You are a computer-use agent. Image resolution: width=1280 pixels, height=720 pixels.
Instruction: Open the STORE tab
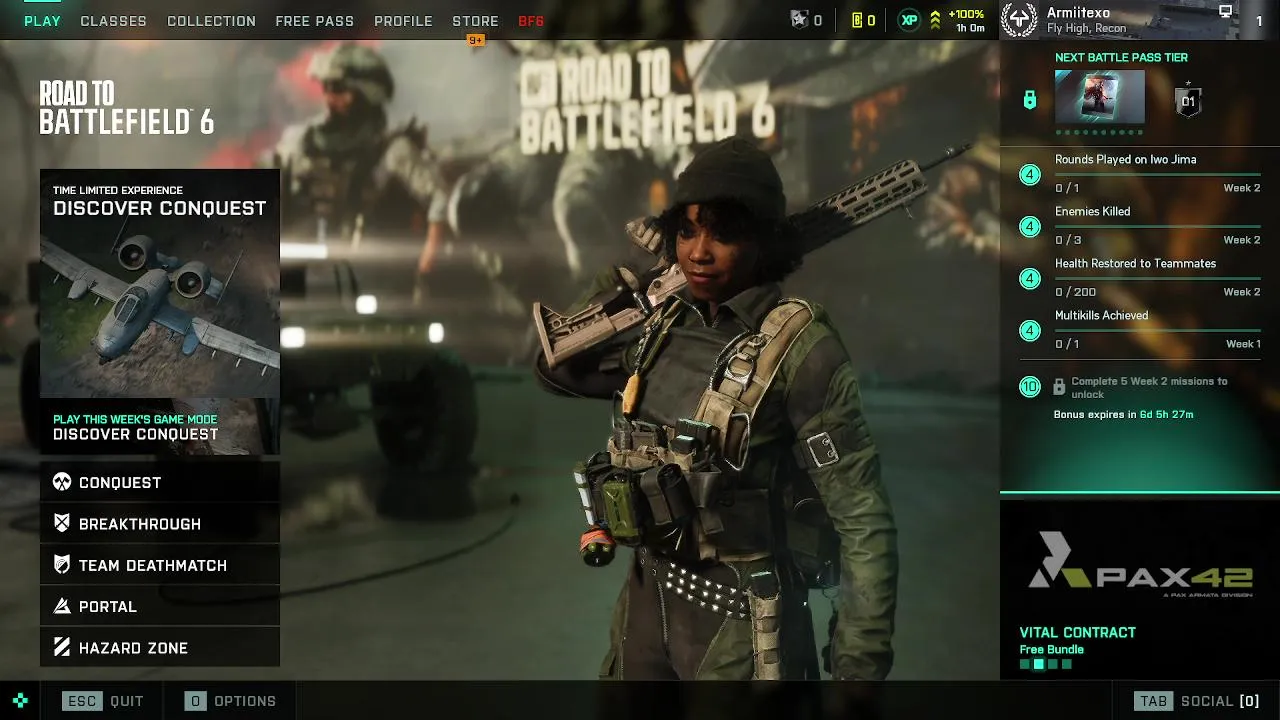[x=475, y=21]
